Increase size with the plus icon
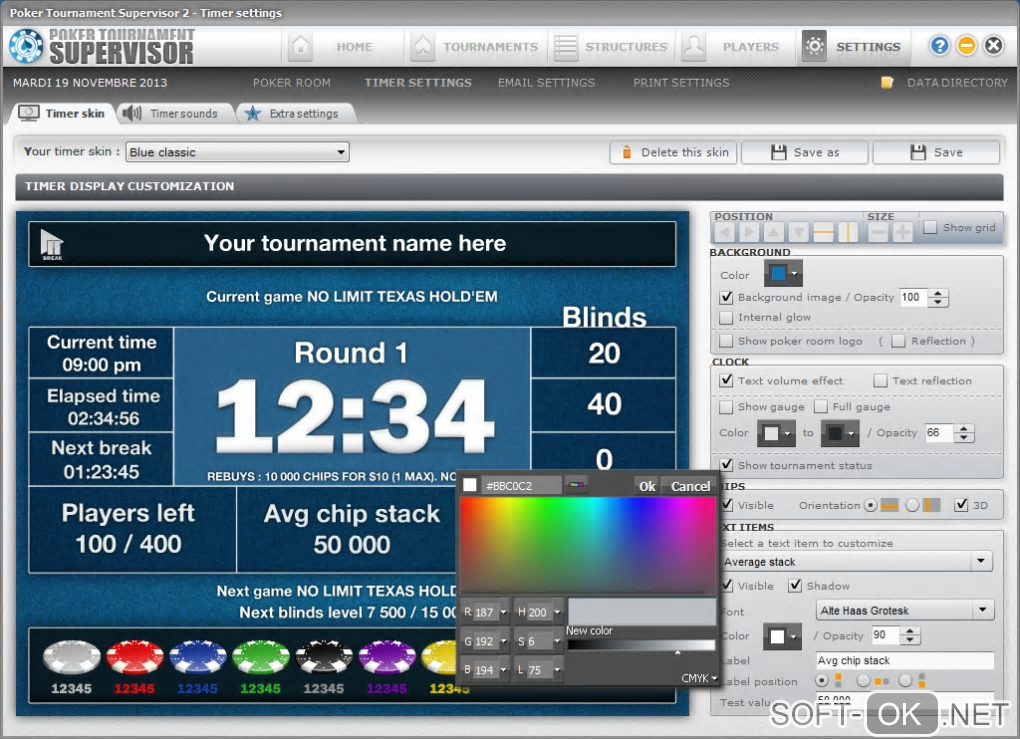The image size is (1020, 739). (903, 232)
